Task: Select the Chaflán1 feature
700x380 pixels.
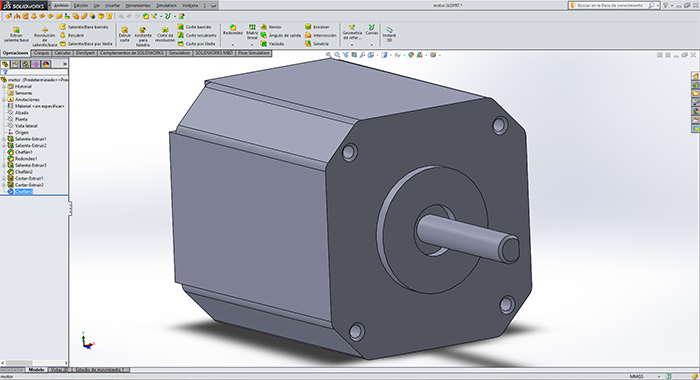Action: tap(20, 152)
